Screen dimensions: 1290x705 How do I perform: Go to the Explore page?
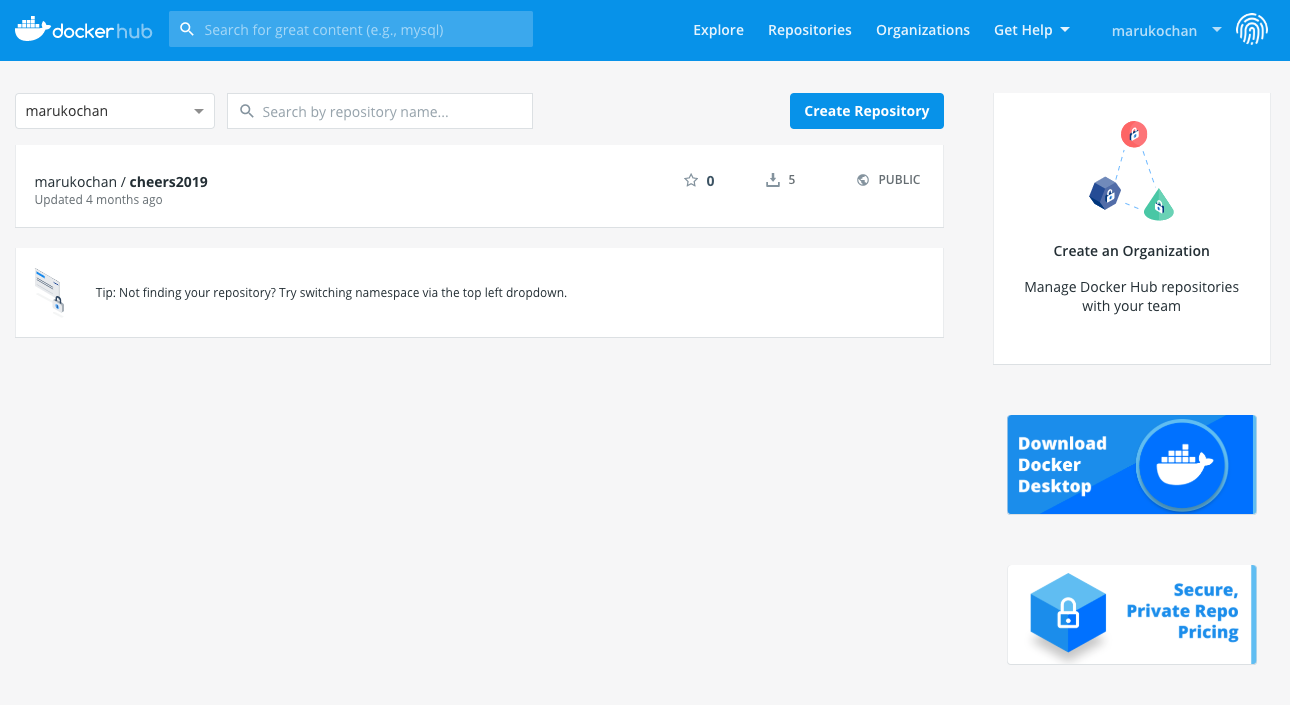[718, 30]
